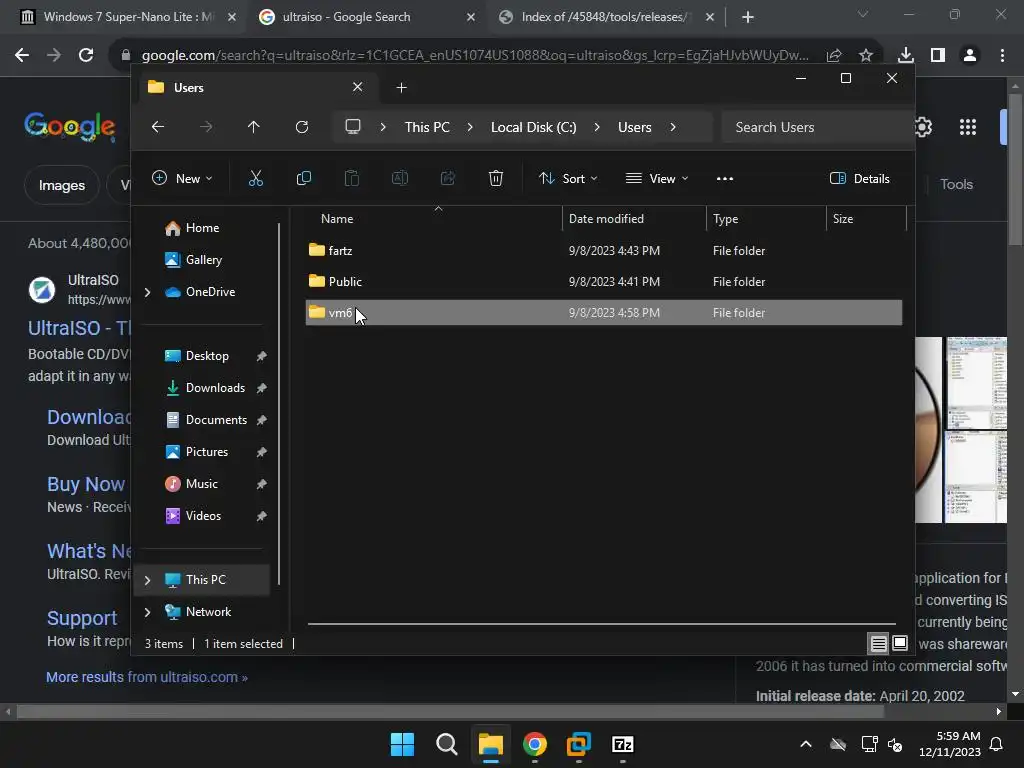Click the Share icon in Explorer toolbar
The image size is (1024, 768).
click(448, 178)
